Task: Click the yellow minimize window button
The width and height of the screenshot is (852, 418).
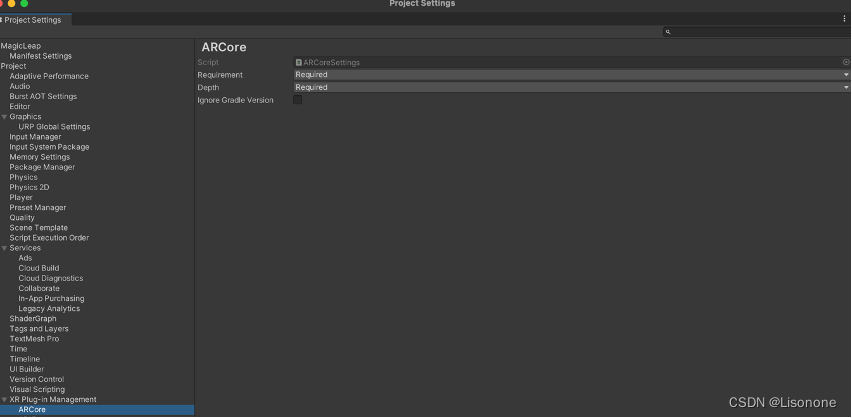Action: click(11, 3)
